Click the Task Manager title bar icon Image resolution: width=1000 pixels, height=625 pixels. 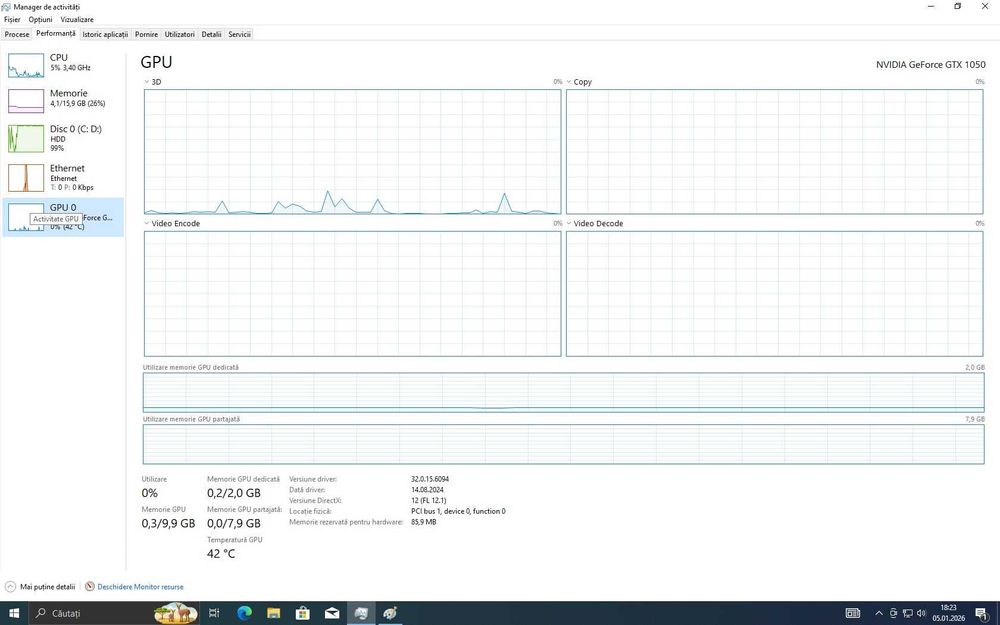6,7
